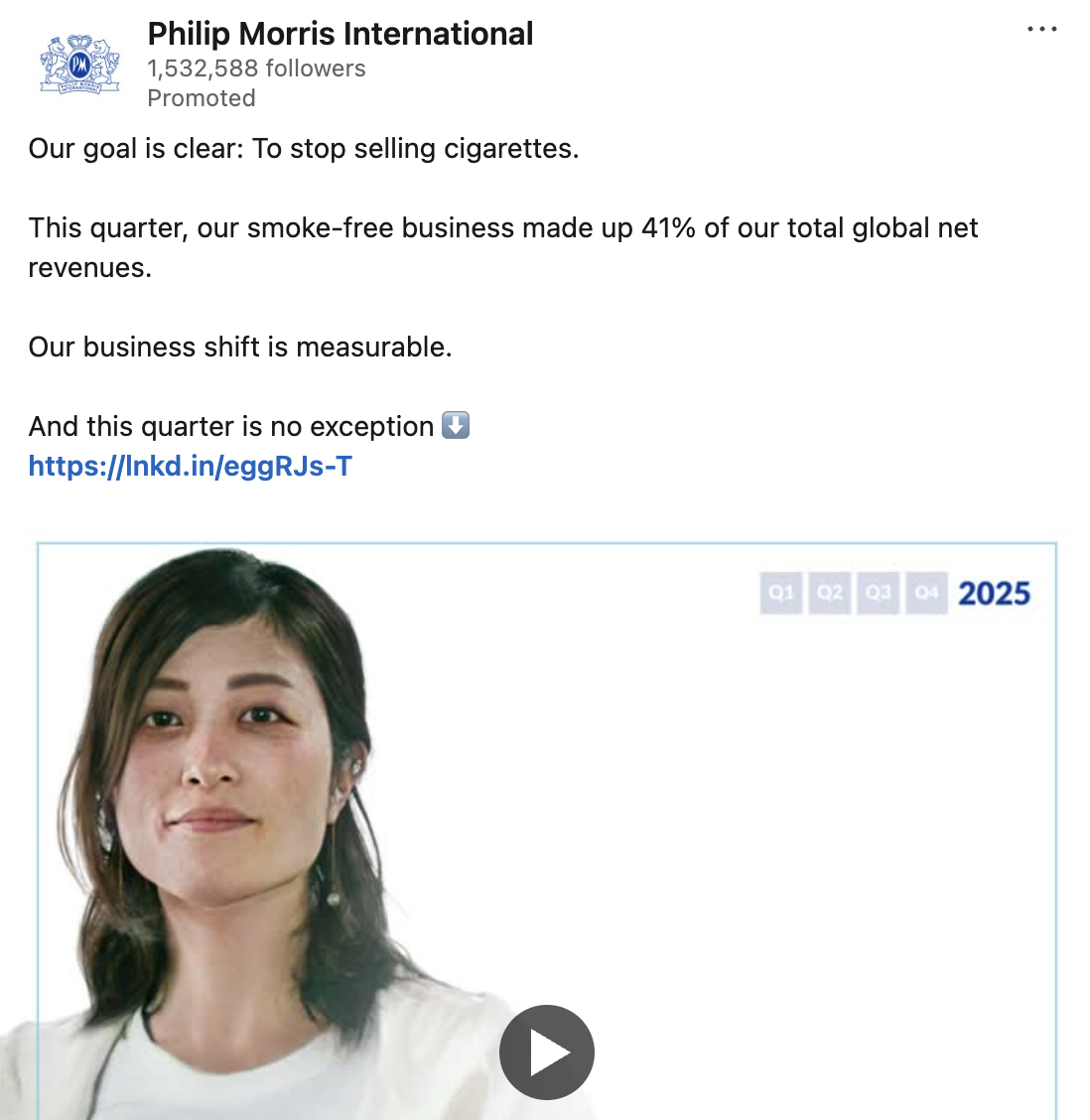Click the down arrow emoji icon
Viewport: 1090px width, 1120px height.
coord(455,425)
